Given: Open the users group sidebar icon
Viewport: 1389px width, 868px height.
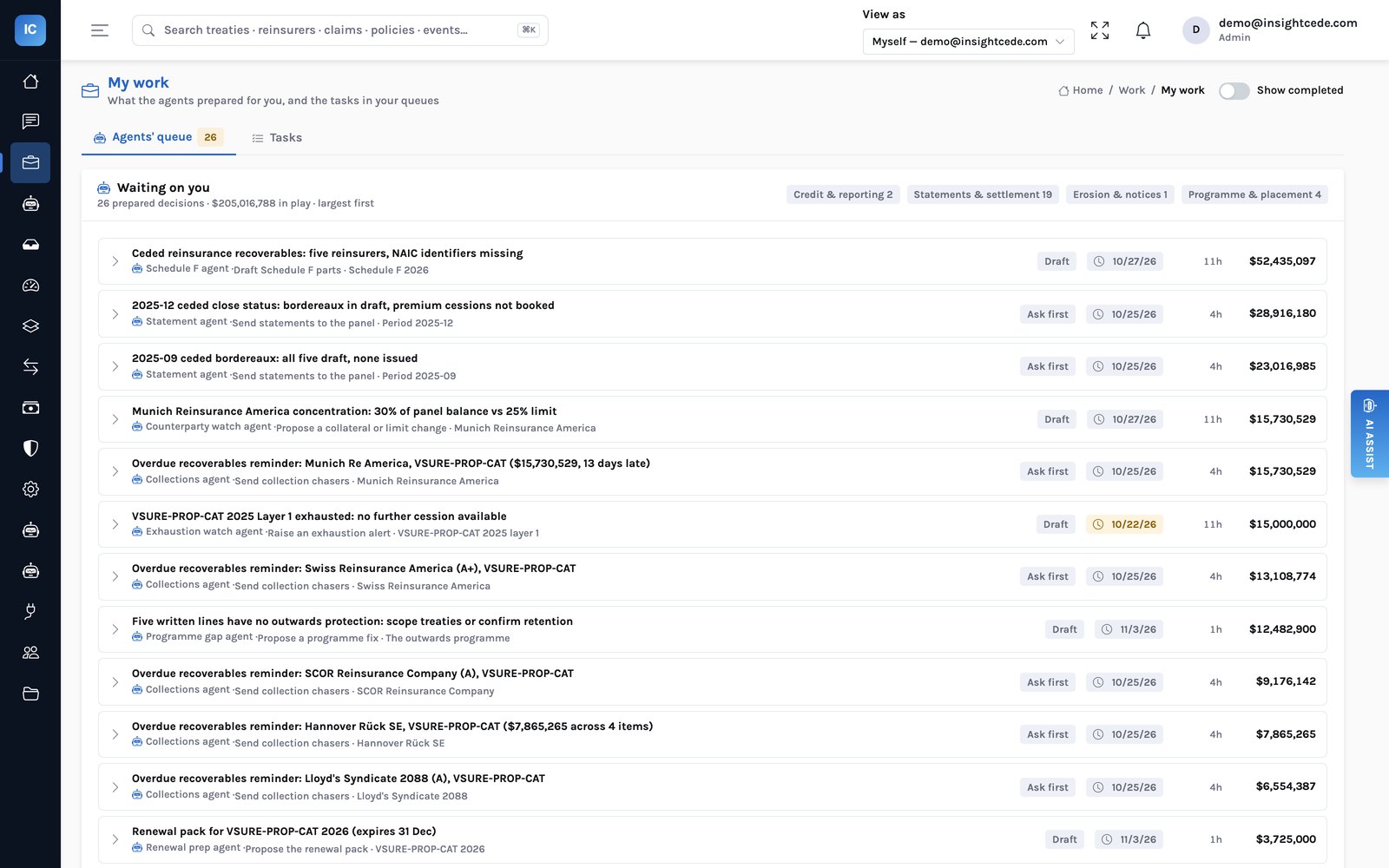Looking at the screenshot, I should pos(30,653).
